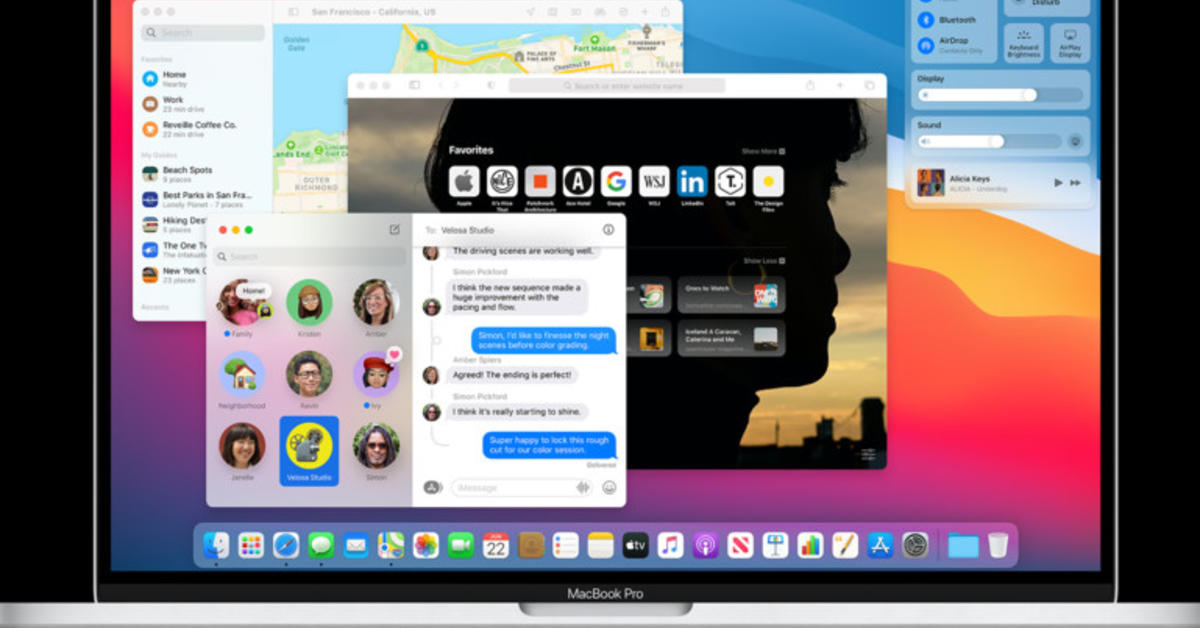The height and width of the screenshot is (628, 1200).
Task: Open Reminders in the Dock
Action: tap(566, 545)
